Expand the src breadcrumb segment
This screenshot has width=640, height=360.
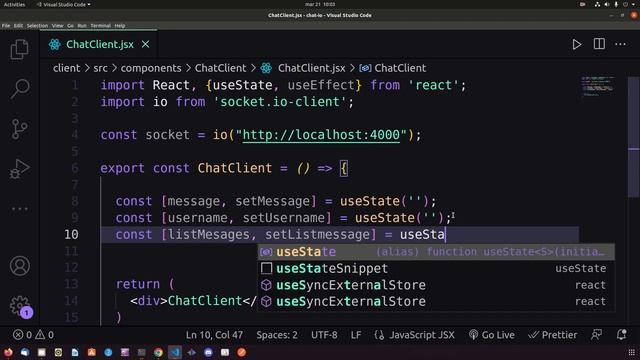[100, 68]
